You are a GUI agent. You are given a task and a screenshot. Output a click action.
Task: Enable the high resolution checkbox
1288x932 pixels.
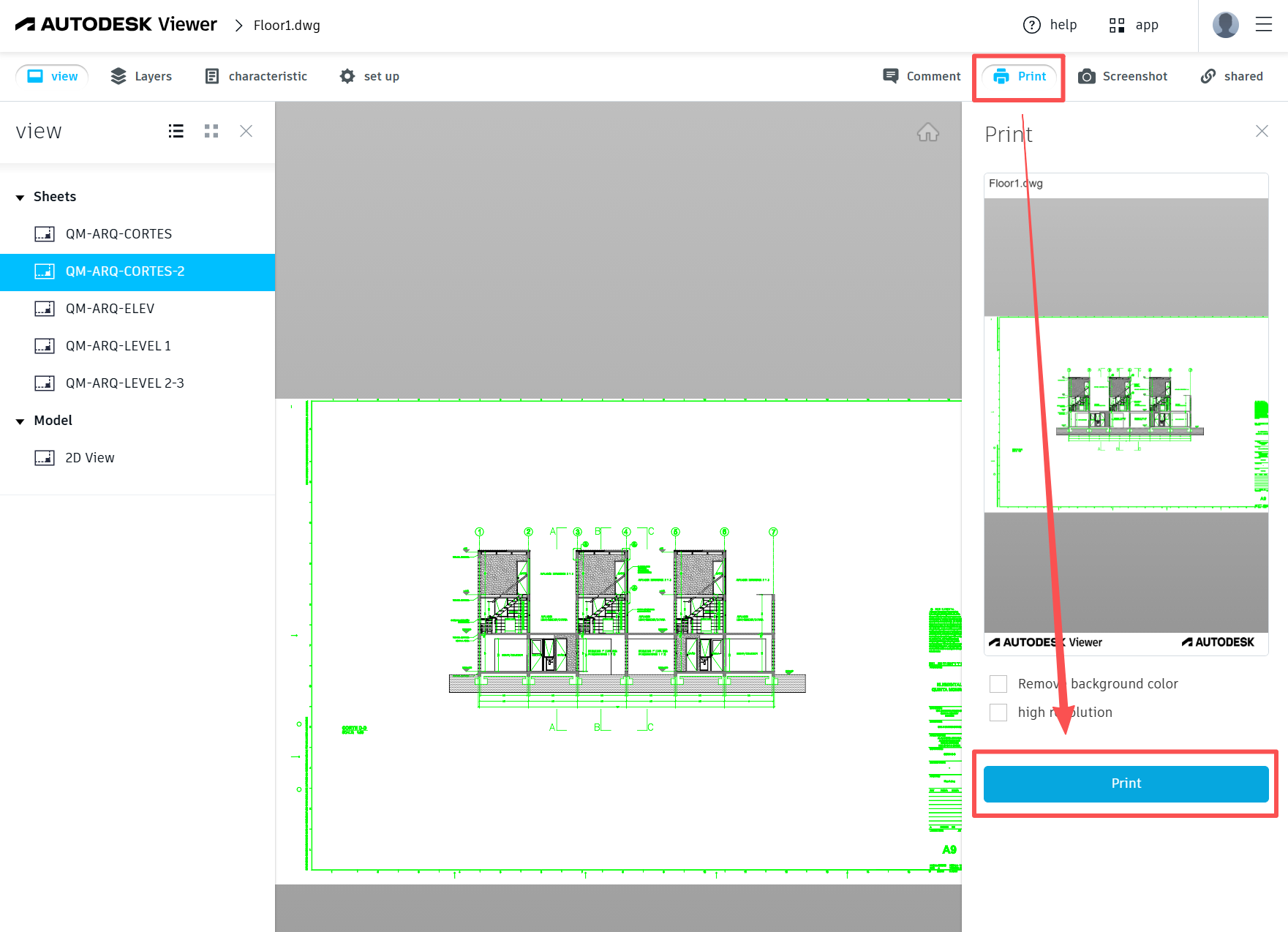tap(998, 713)
